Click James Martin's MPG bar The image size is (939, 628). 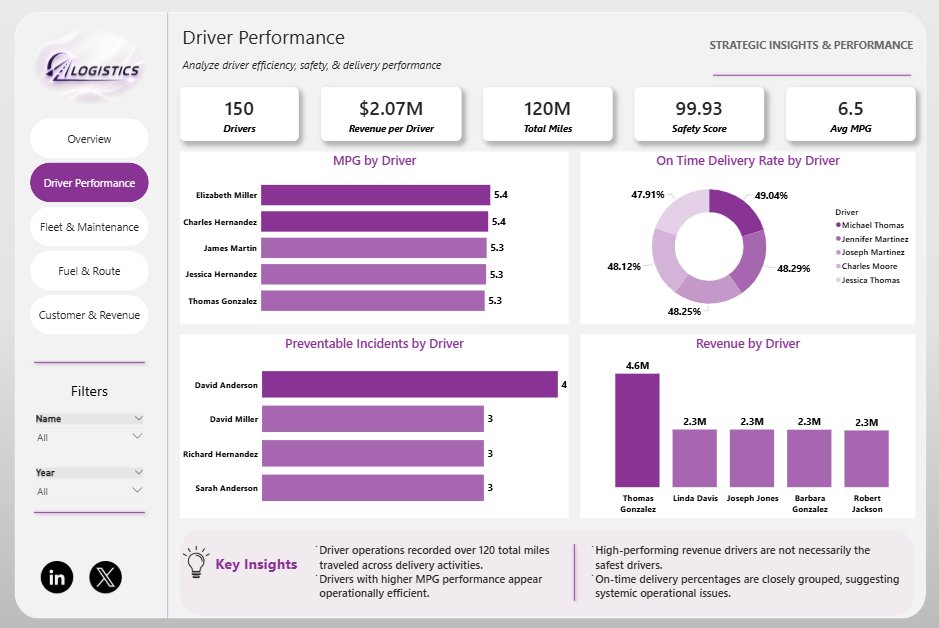pyautogui.click(x=374, y=248)
